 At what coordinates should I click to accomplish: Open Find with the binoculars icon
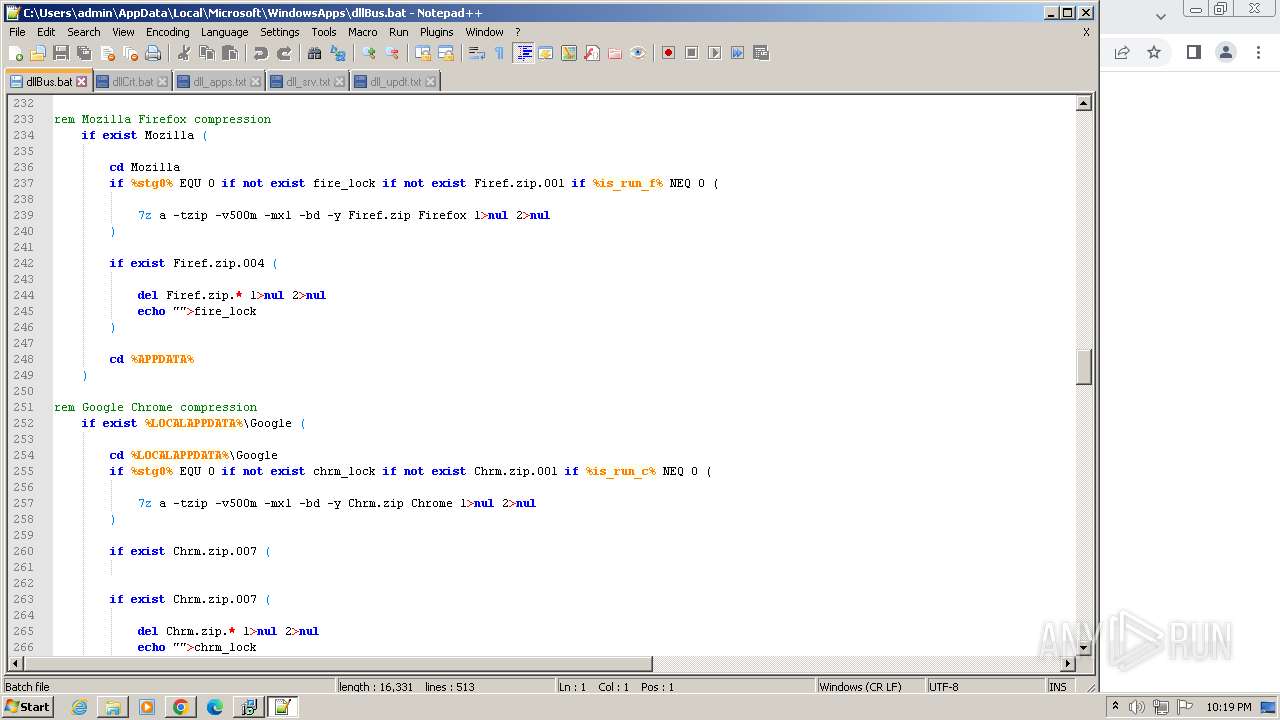point(315,53)
